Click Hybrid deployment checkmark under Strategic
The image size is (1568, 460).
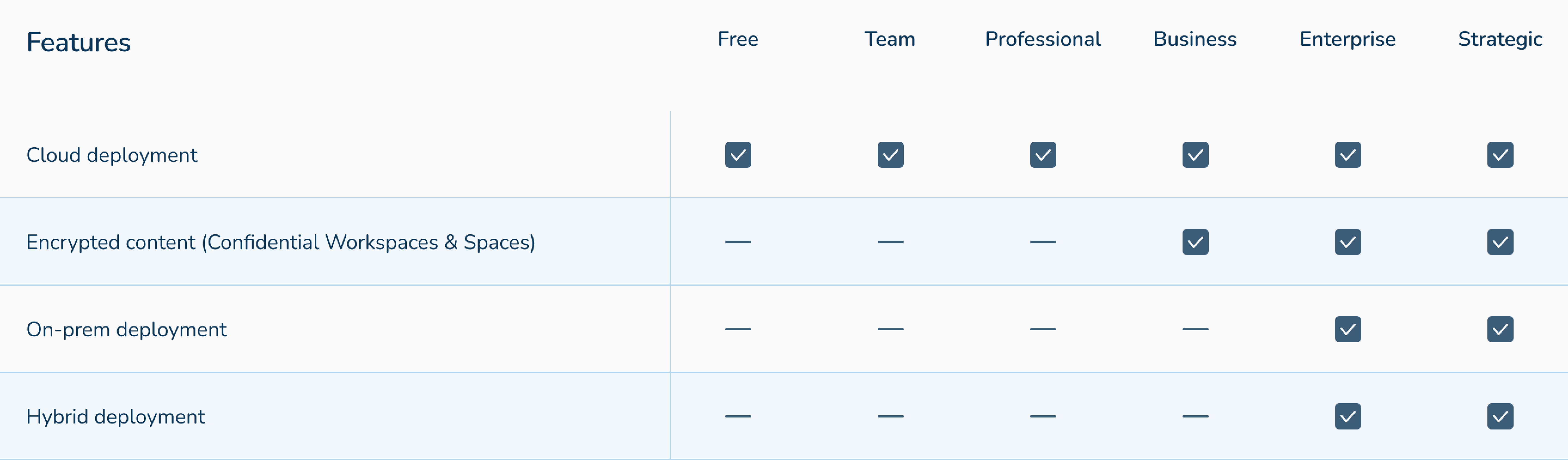click(1500, 416)
